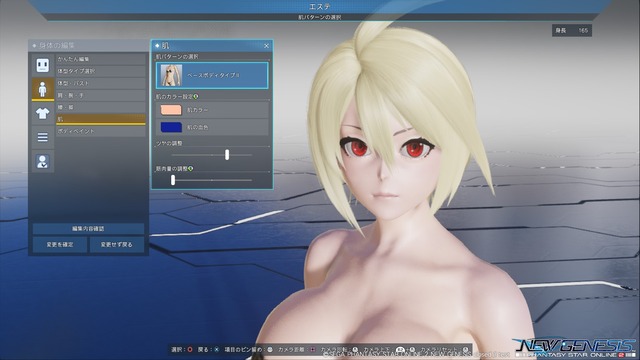Click the 肌パターンの選択 section label
Image resolution: width=640 pixels, height=360 pixels.
click(177, 57)
